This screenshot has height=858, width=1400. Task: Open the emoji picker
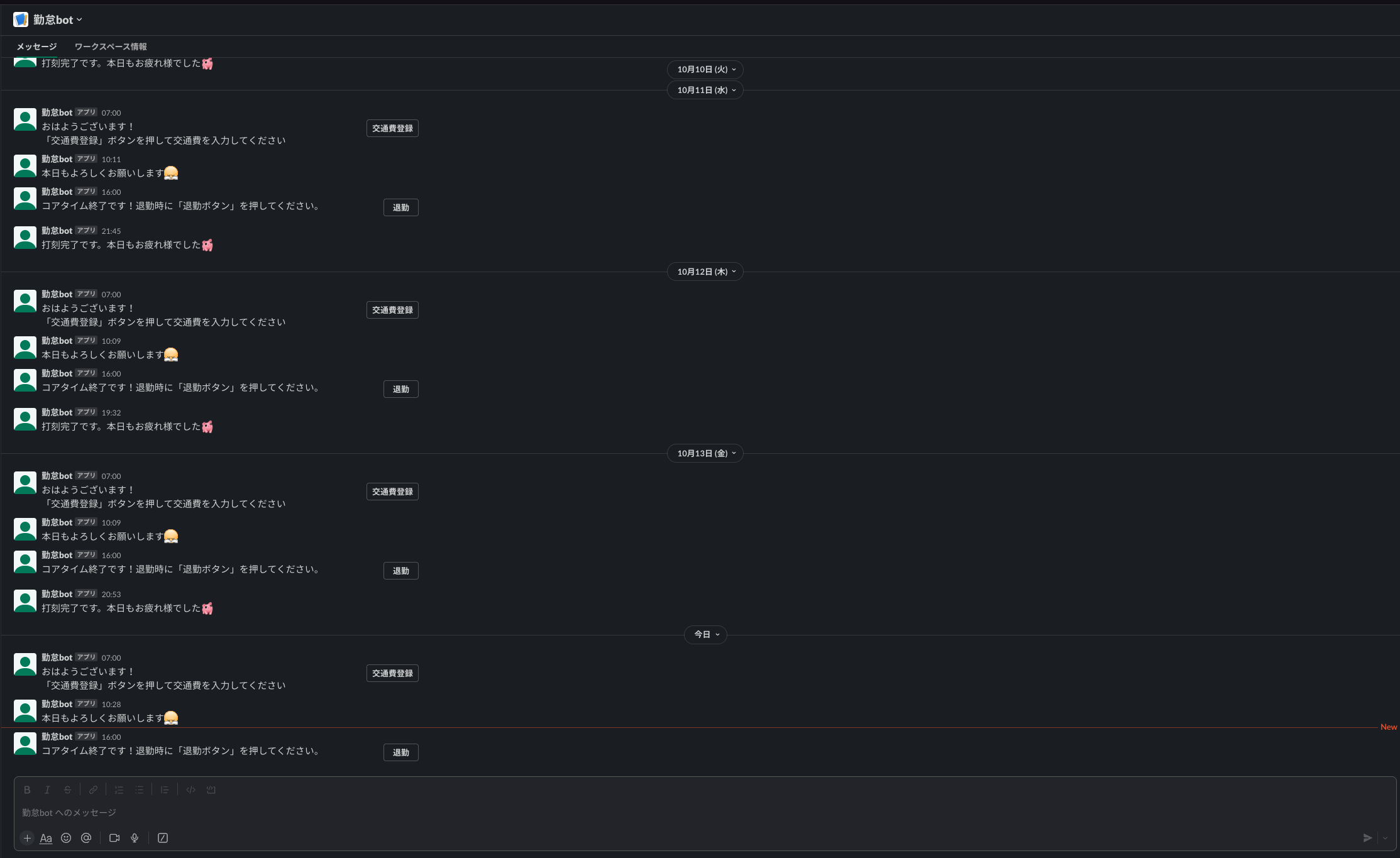click(66, 838)
